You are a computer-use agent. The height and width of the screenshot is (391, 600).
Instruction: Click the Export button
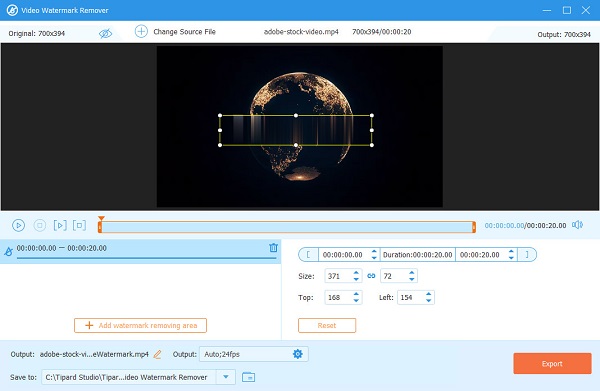click(552, 363)
